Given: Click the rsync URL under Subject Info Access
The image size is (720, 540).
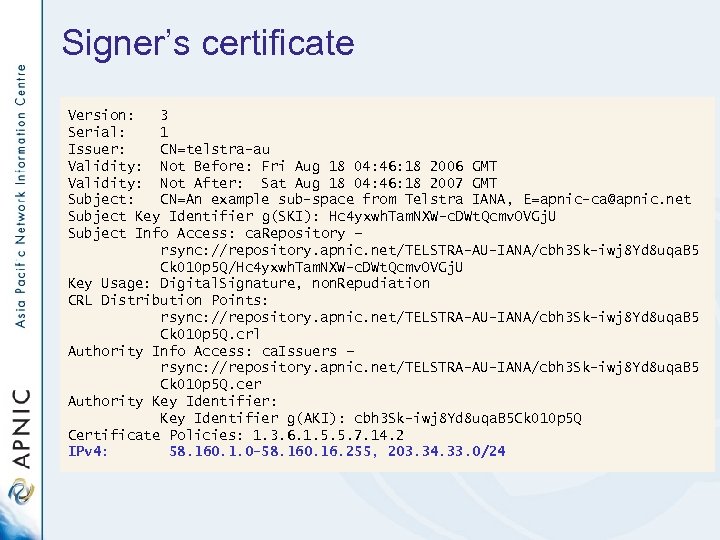Looking at the screenshot, I should tap(429, 250).
